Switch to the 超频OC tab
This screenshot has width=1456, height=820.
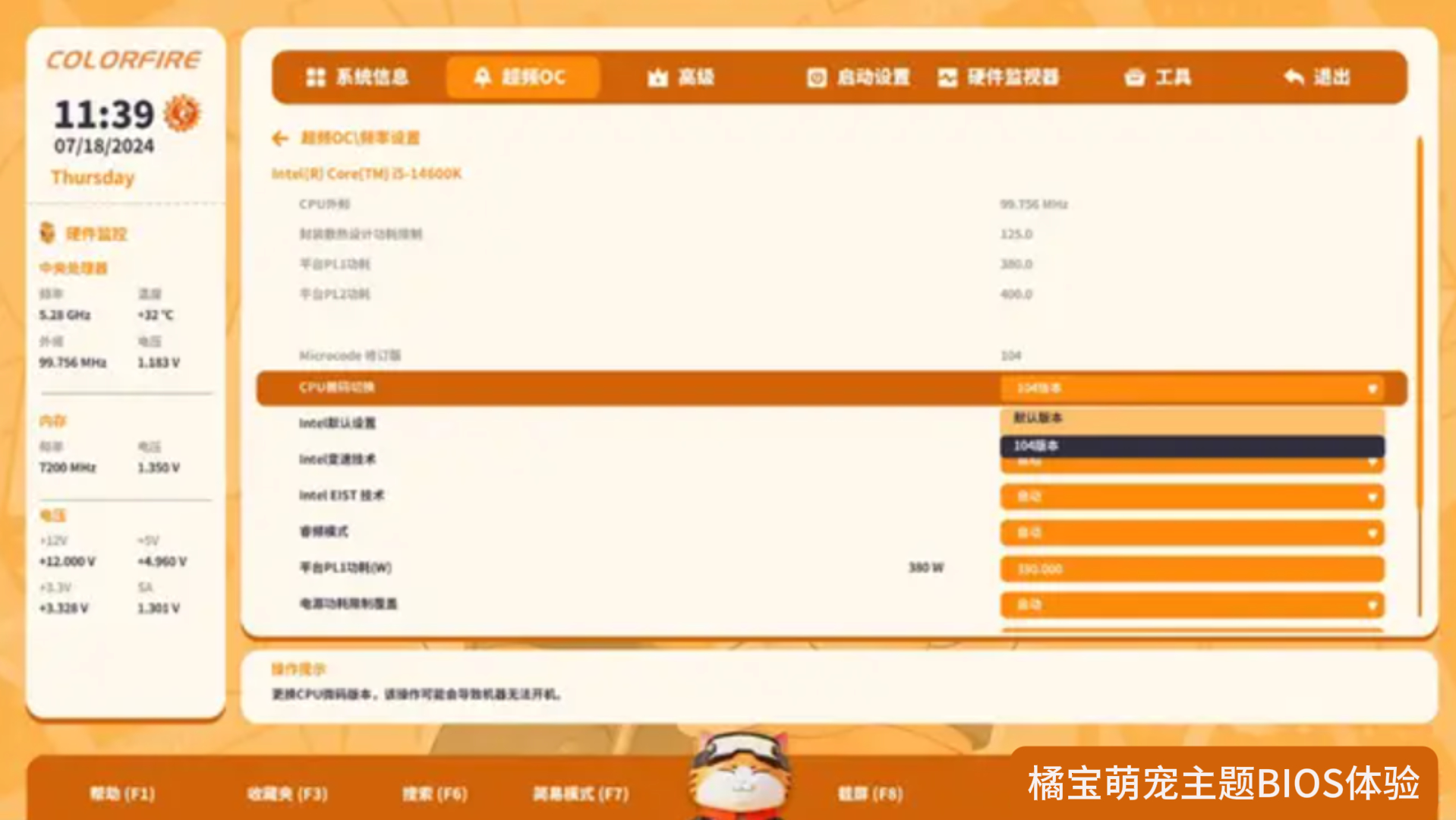pos(522,77)
